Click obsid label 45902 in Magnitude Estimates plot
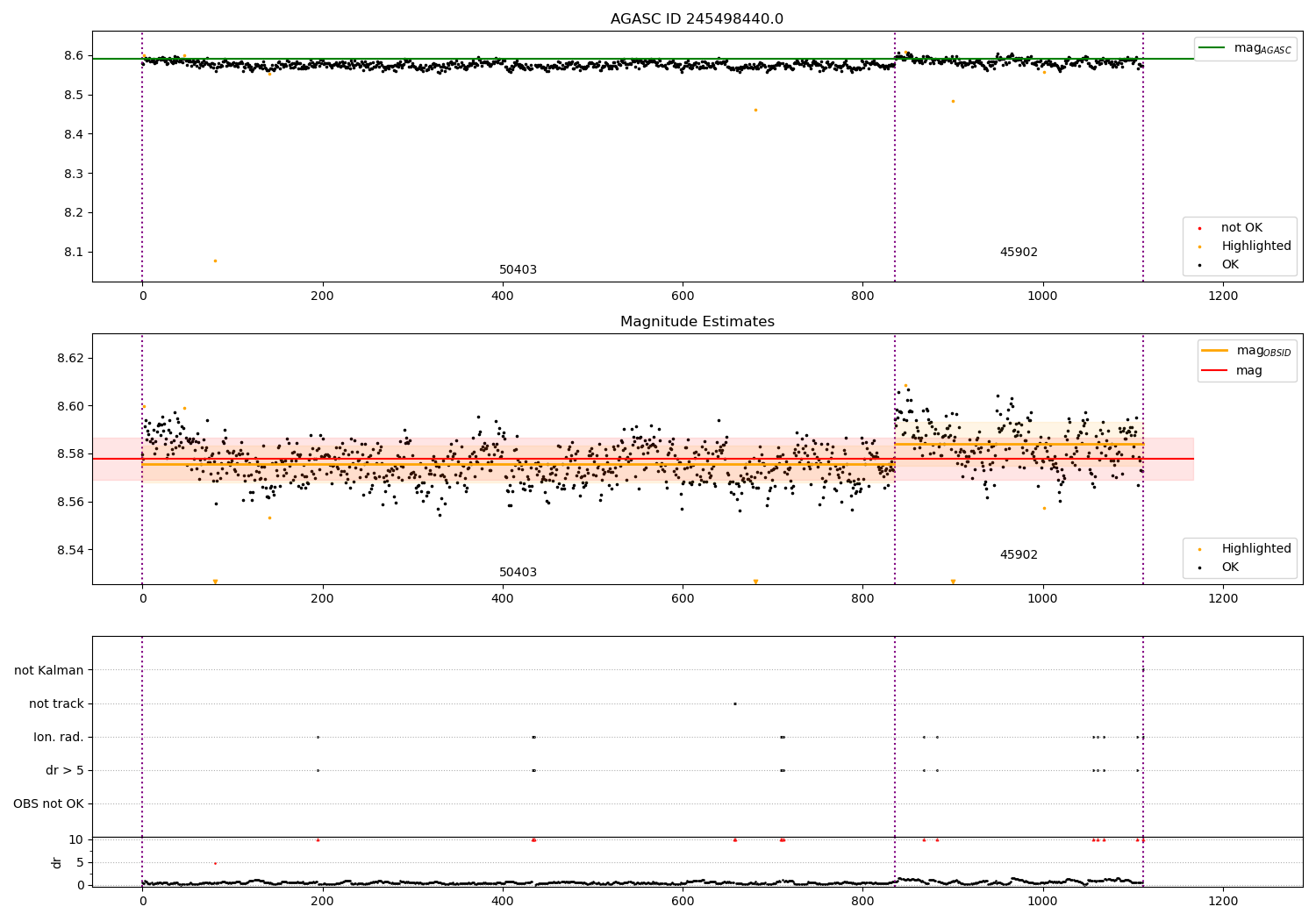 [x=1019, y=555]
